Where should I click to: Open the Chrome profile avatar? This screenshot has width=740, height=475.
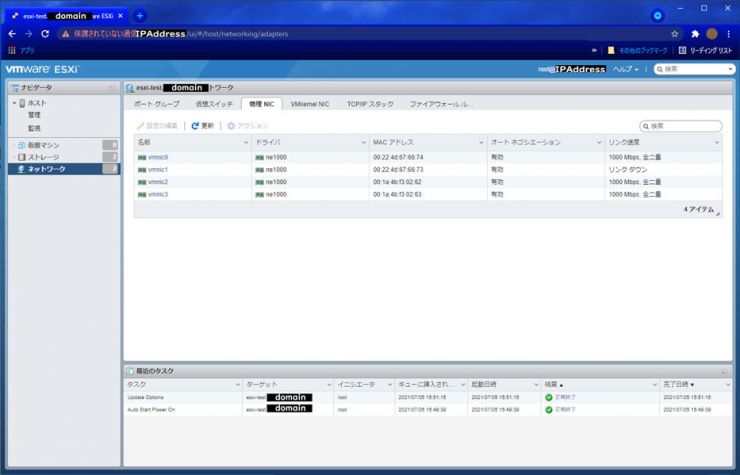coord(712,34)
